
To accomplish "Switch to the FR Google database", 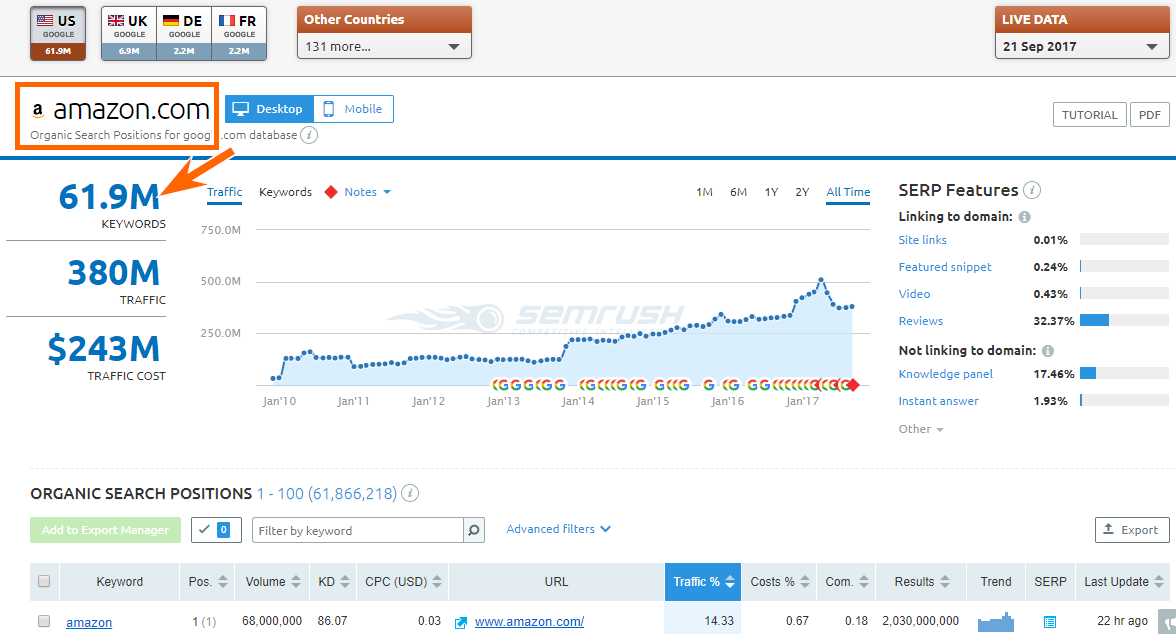I will [x=239, y=33].
